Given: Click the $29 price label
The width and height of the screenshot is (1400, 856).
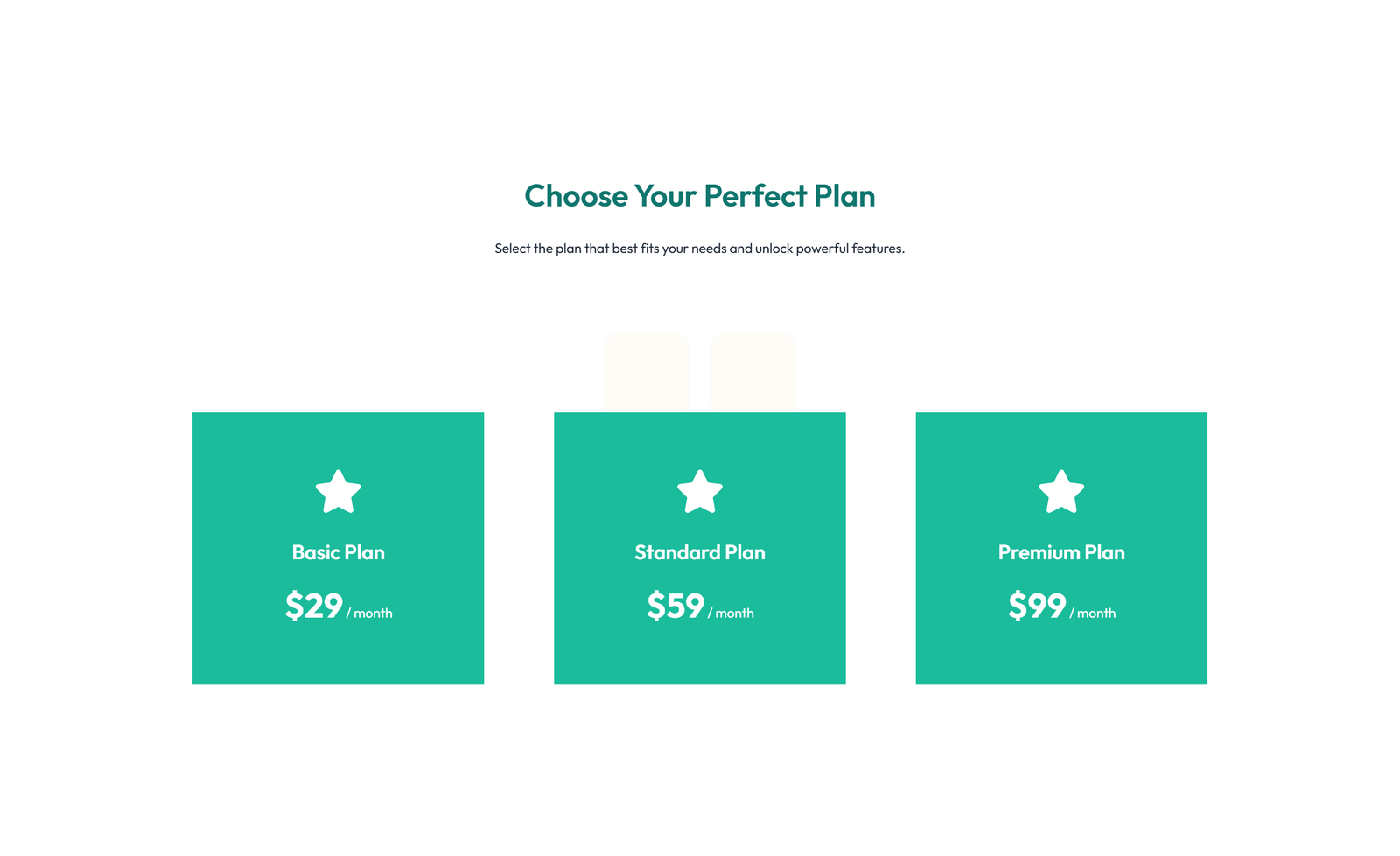Looking at the screenshot, I should (x=312, y=606).
